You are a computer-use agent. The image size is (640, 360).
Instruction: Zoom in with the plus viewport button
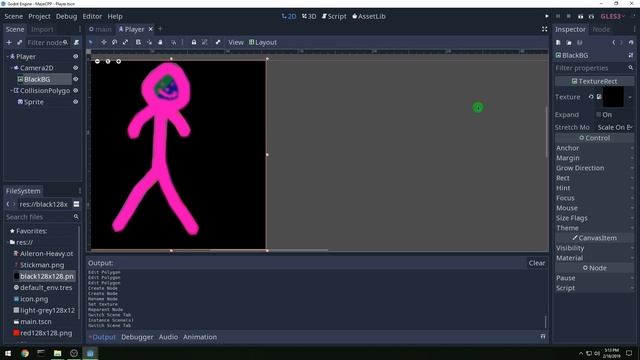pyautogui.click(x=118, y=61)
